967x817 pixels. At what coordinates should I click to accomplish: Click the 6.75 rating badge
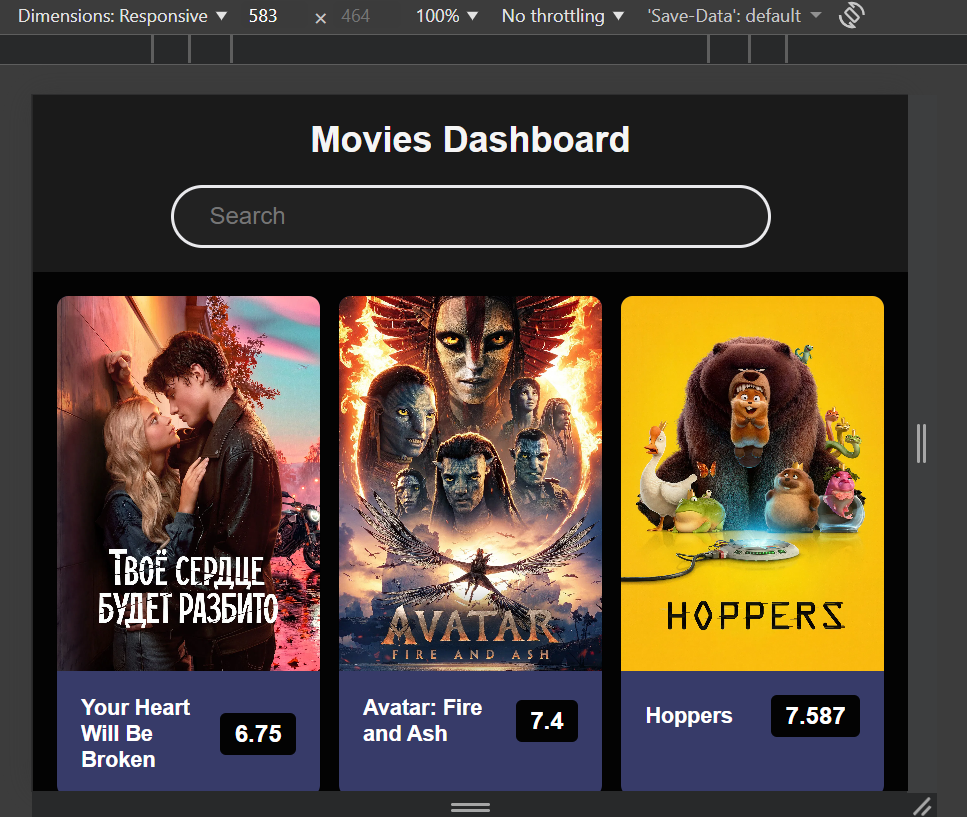coord(258,734)
